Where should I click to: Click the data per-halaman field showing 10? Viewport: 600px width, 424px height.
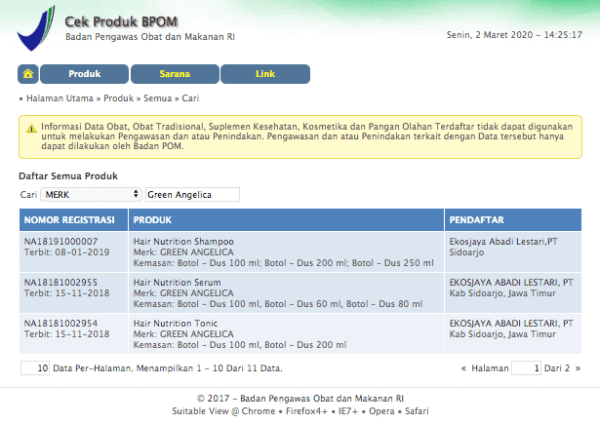pos(35,368)
